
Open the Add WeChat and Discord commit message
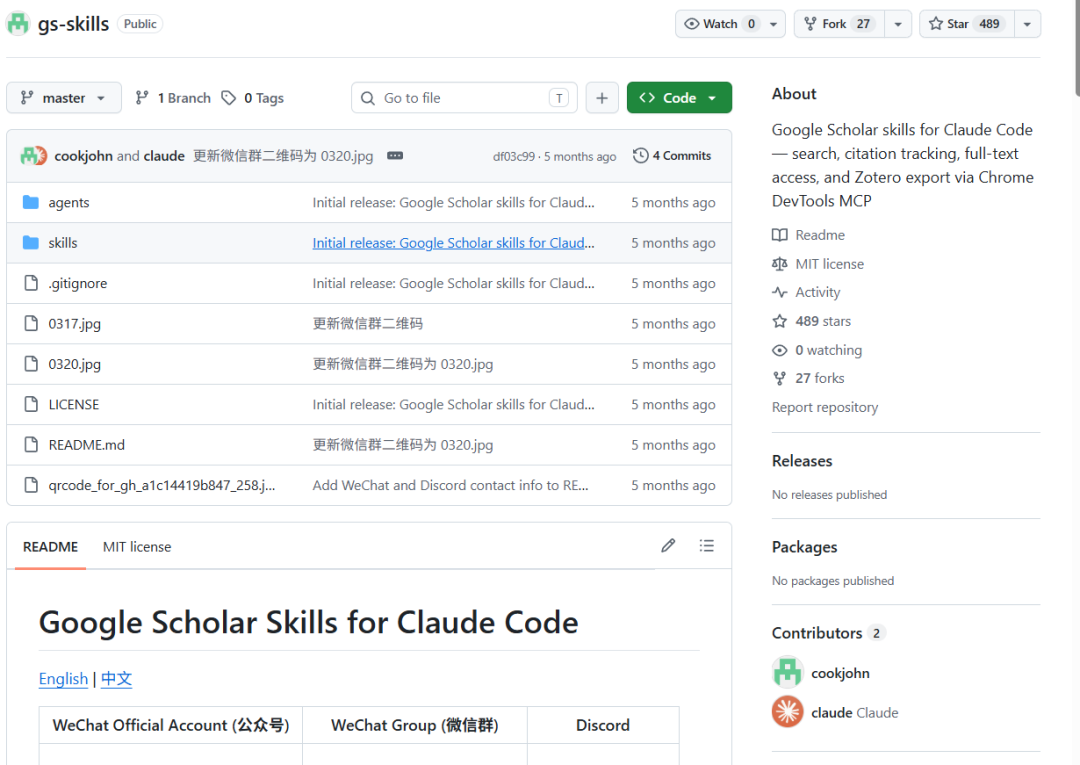tap(450, 485)
